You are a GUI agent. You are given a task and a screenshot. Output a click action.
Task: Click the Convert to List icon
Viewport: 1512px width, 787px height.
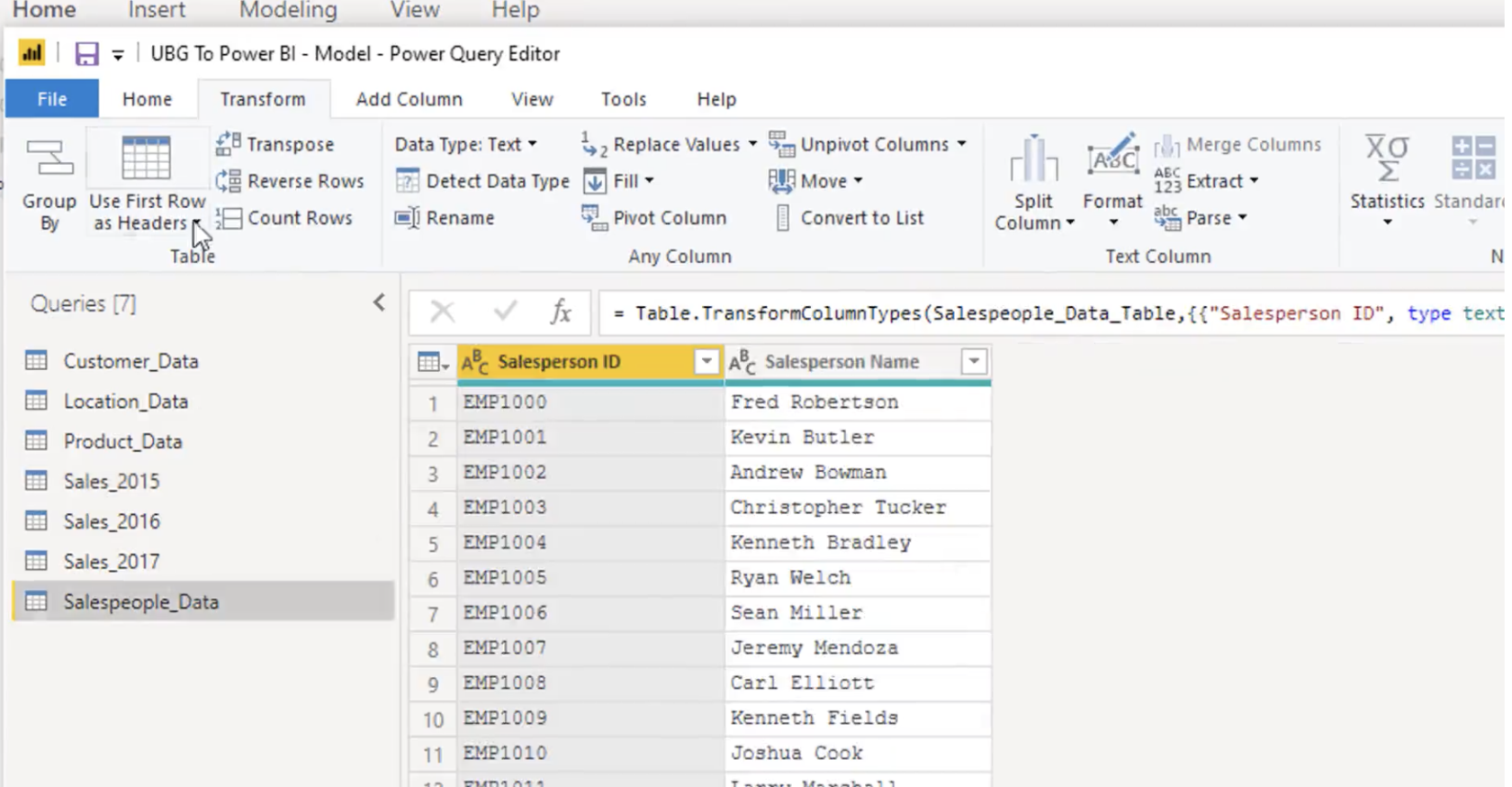click(783, 218)
